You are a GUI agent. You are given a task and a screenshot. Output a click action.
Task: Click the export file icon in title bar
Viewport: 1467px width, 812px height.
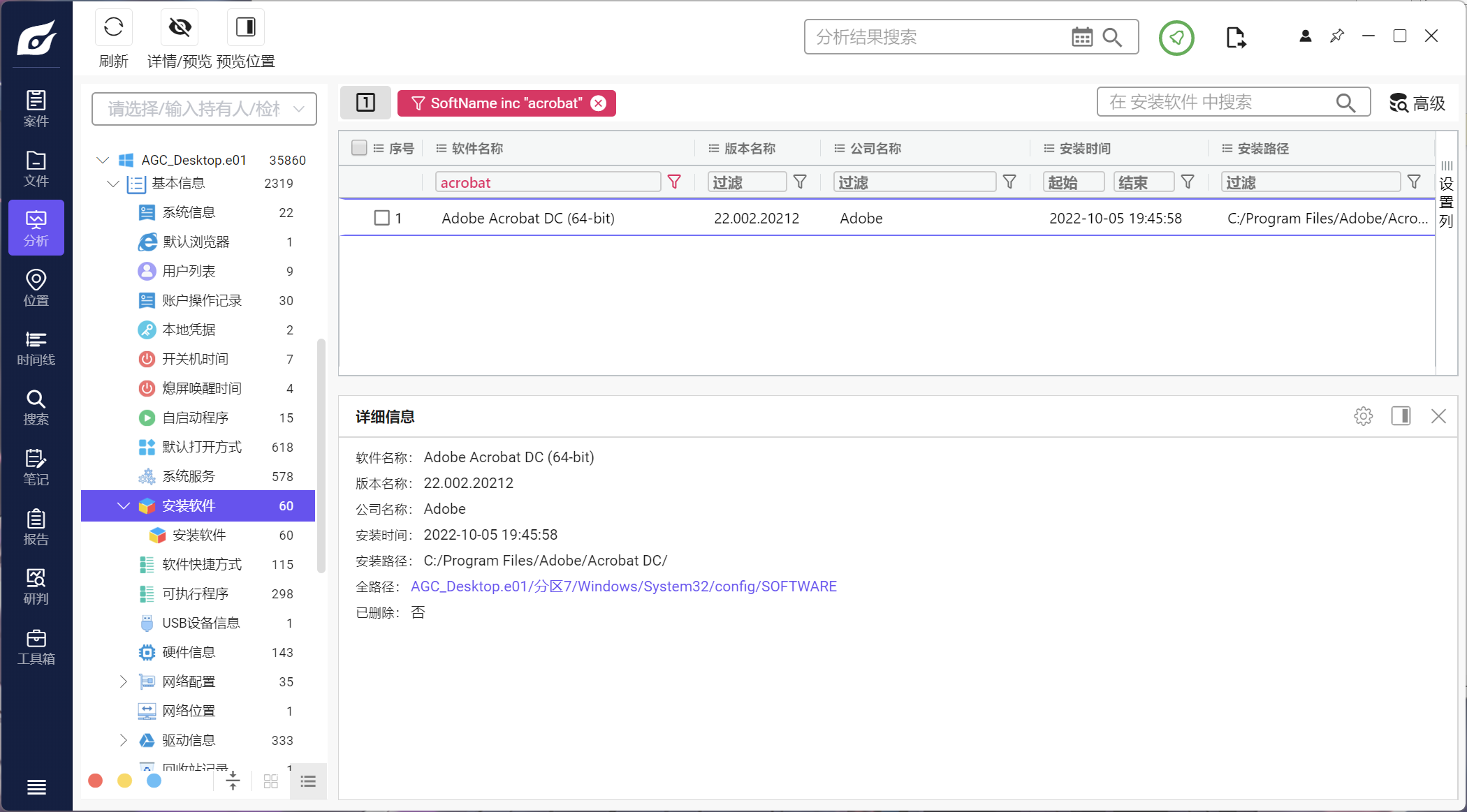pos(1236,38)
